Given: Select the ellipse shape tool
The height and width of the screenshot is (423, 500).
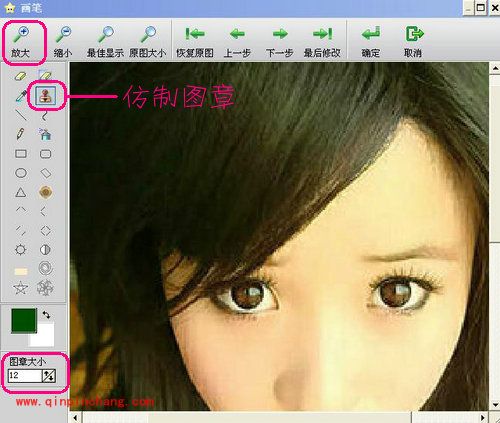Looking at the screenshot, I should coord(21,173).
